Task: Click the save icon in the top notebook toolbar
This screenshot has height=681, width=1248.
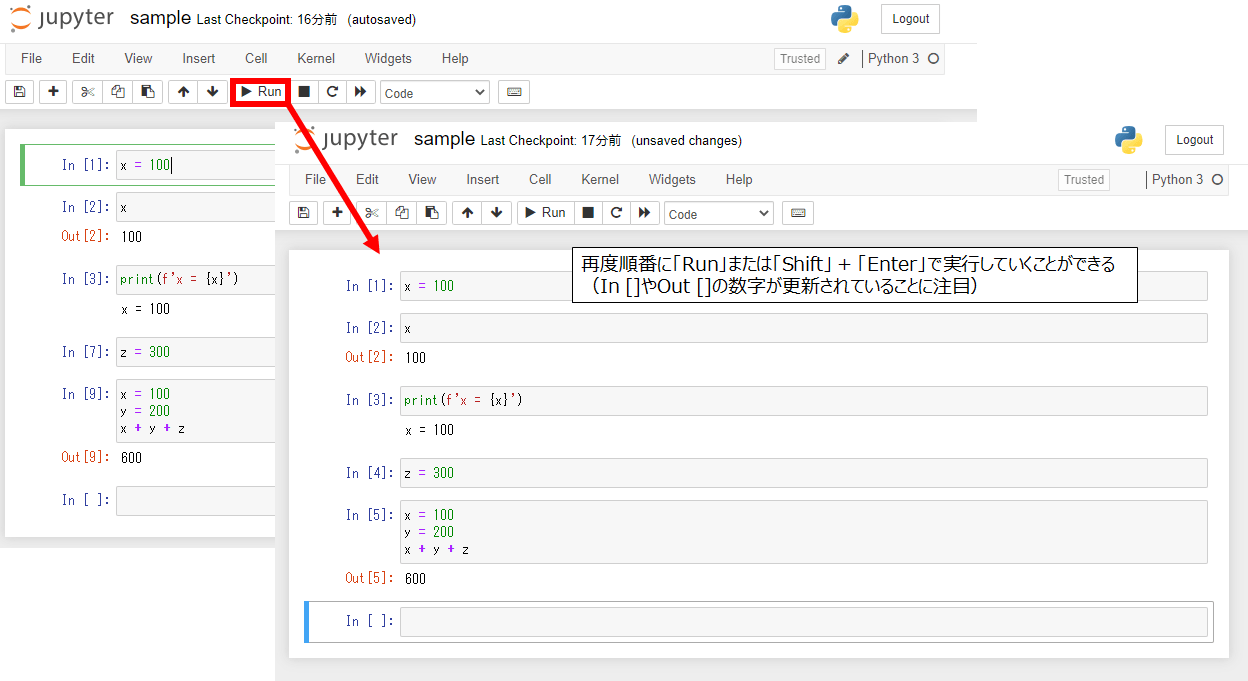Action: click(x=19, y=92)
